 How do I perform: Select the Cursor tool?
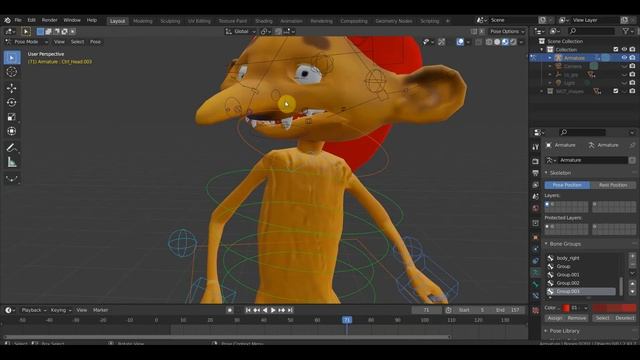pyautogui.click(x=11, y=72)
